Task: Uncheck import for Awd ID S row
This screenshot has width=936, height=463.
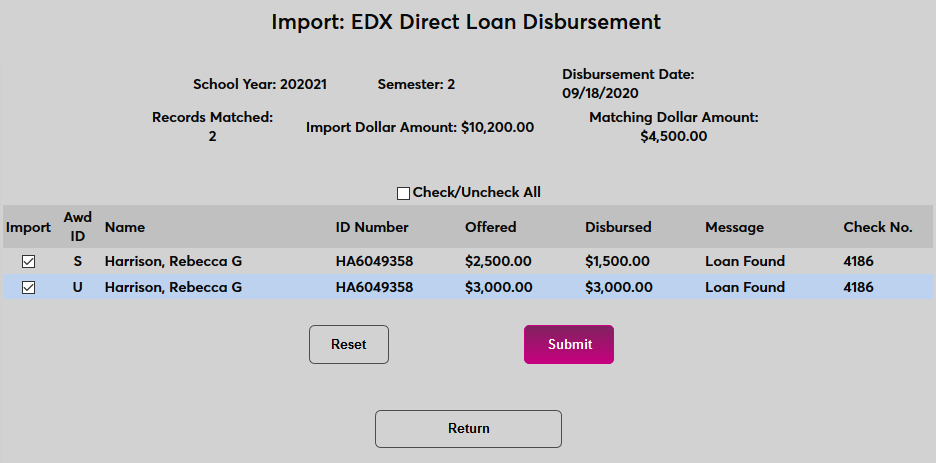Action: coord(29,262)
